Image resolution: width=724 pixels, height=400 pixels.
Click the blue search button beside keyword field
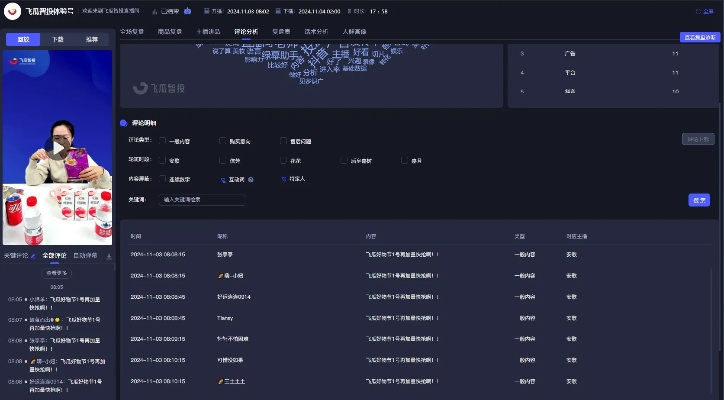click(x=699, y=199)
